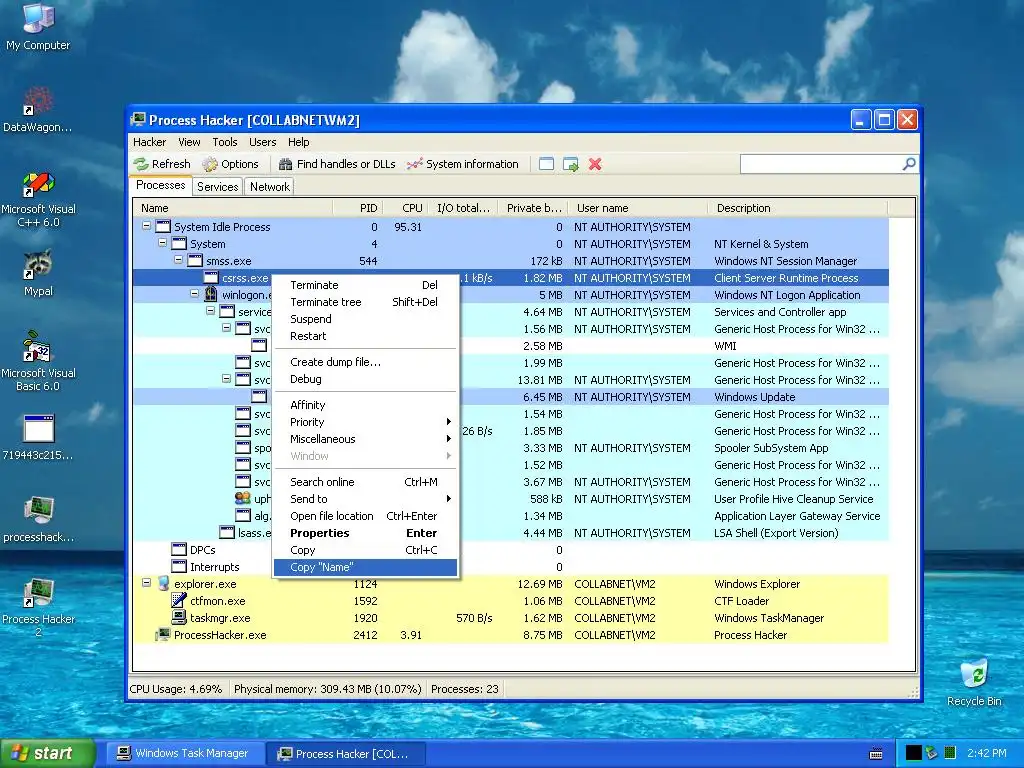Select the processhack desktop icon
This screenshot has width=1024, height=768.
click(x=38, y=520)
